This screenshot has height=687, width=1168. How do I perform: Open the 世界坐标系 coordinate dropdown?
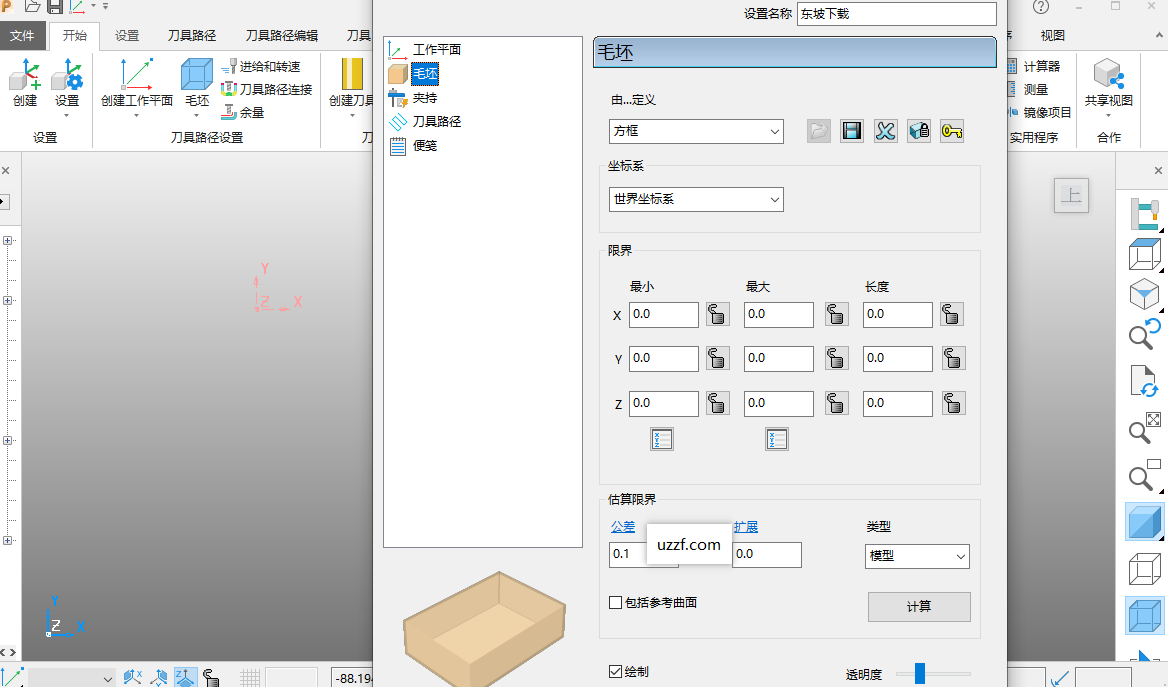tap(696, 199)
